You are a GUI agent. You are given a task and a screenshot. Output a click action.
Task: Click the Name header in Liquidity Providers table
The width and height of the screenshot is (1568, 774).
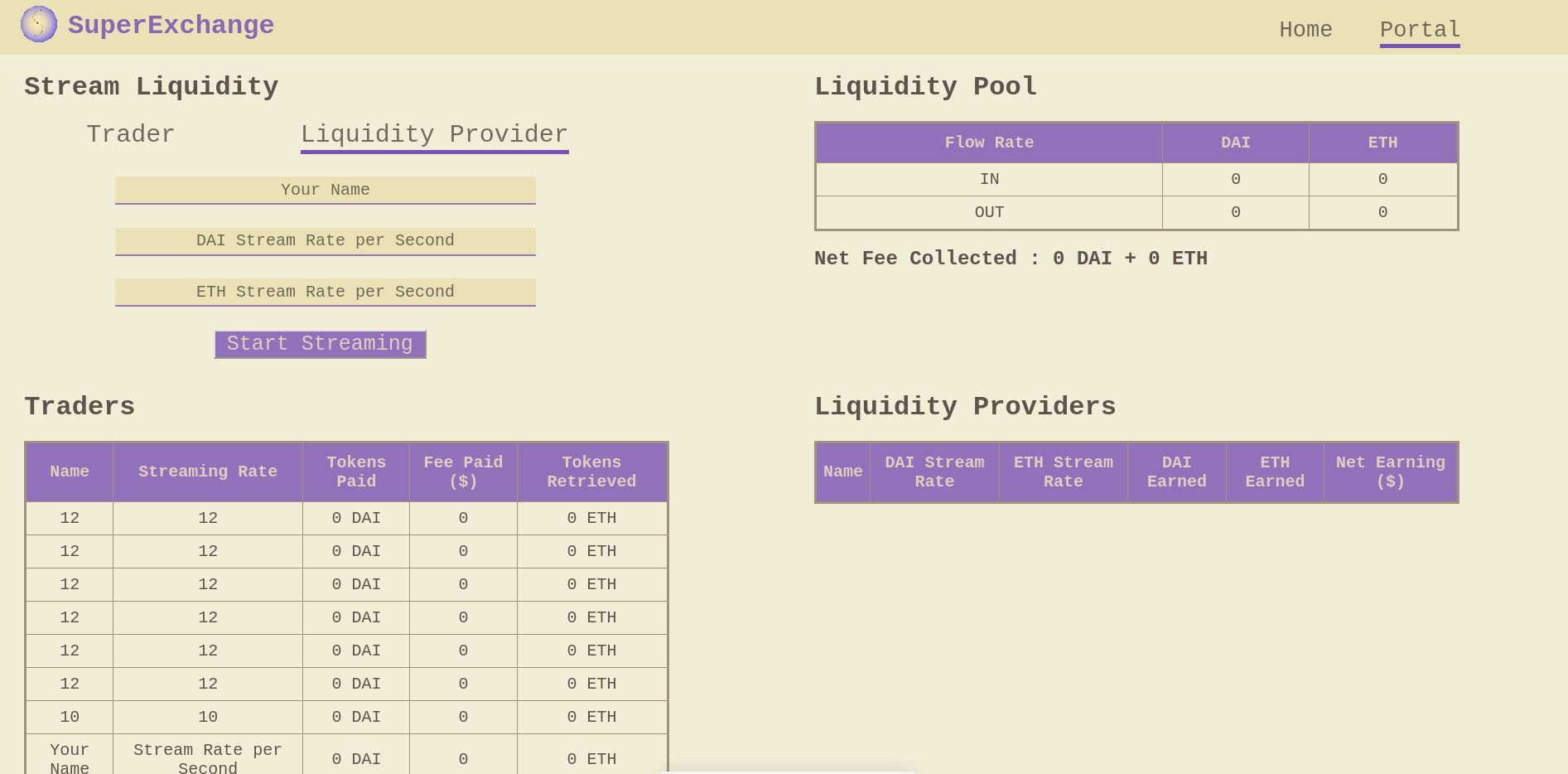(843, 472)
